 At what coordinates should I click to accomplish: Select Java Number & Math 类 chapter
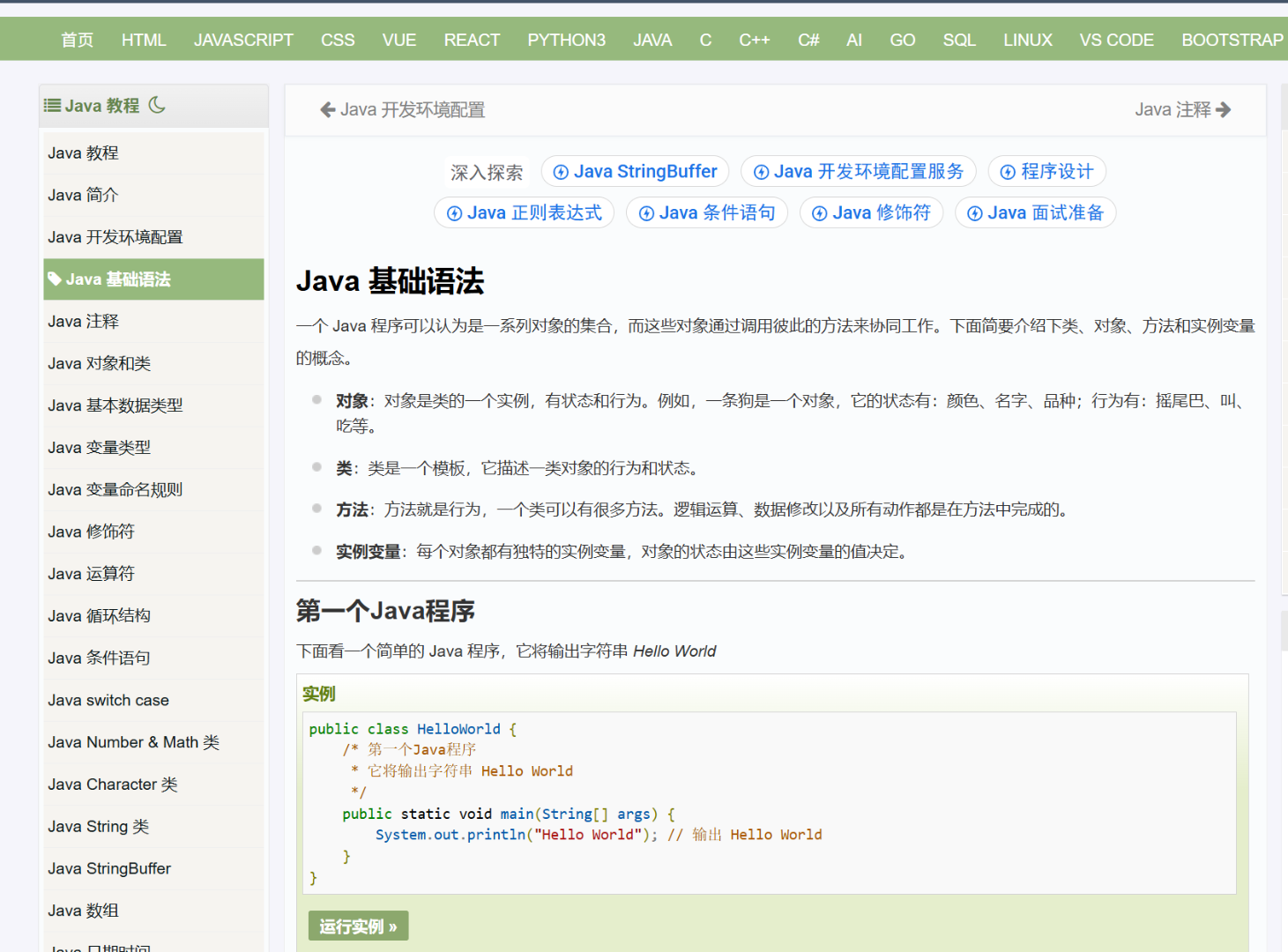(x=133, y=742)
